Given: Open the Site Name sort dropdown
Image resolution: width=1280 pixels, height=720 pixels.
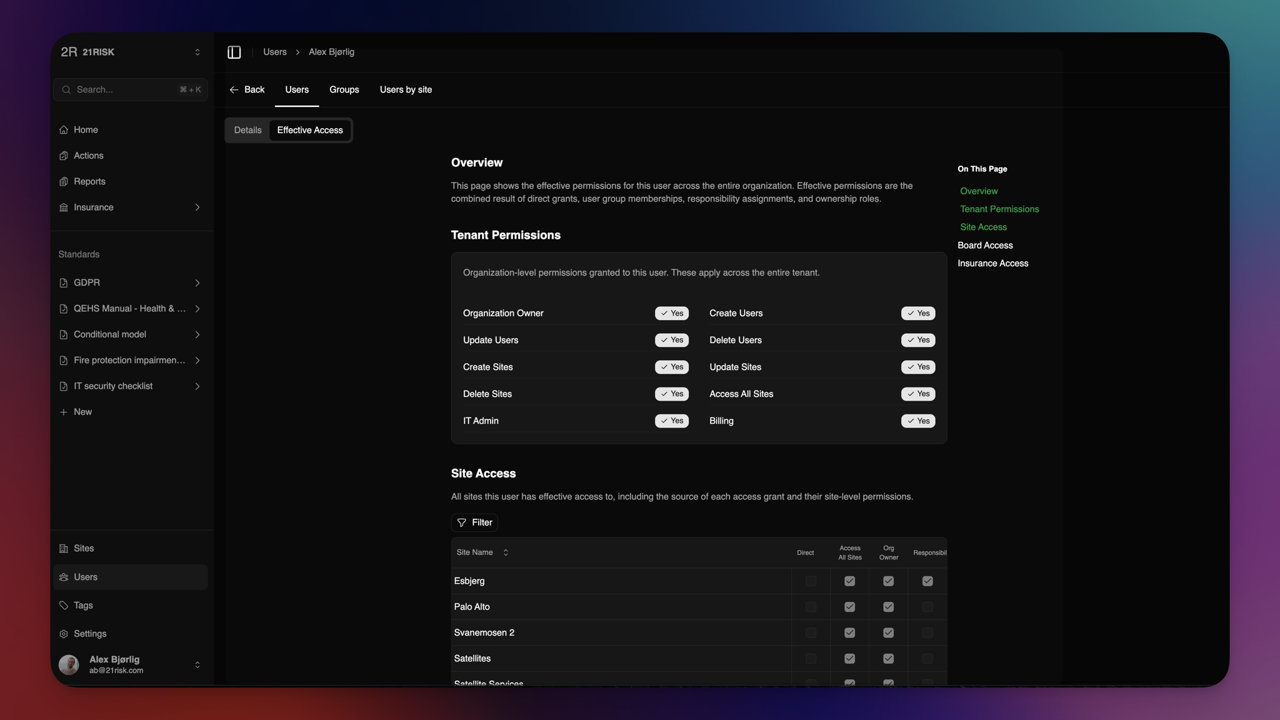Looking at the screenshot, I should pos(506,552).
